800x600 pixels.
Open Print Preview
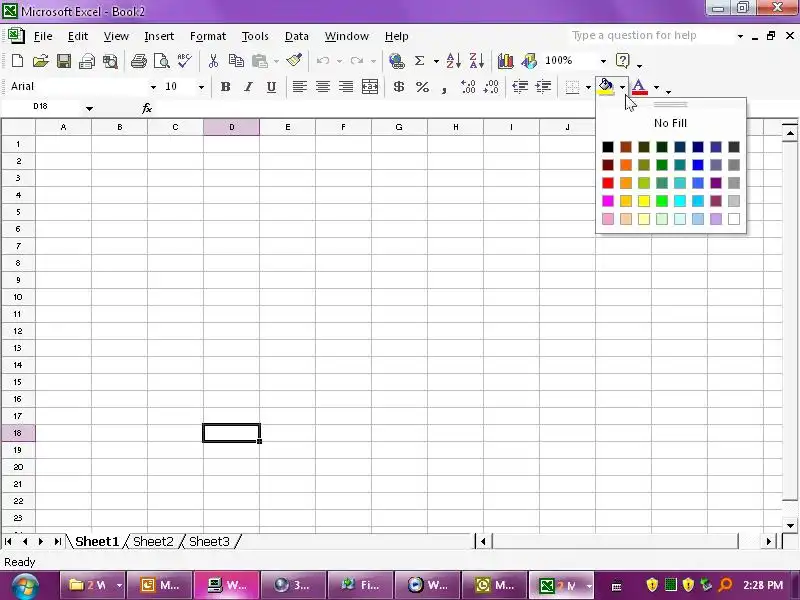[x=162, y=61]
